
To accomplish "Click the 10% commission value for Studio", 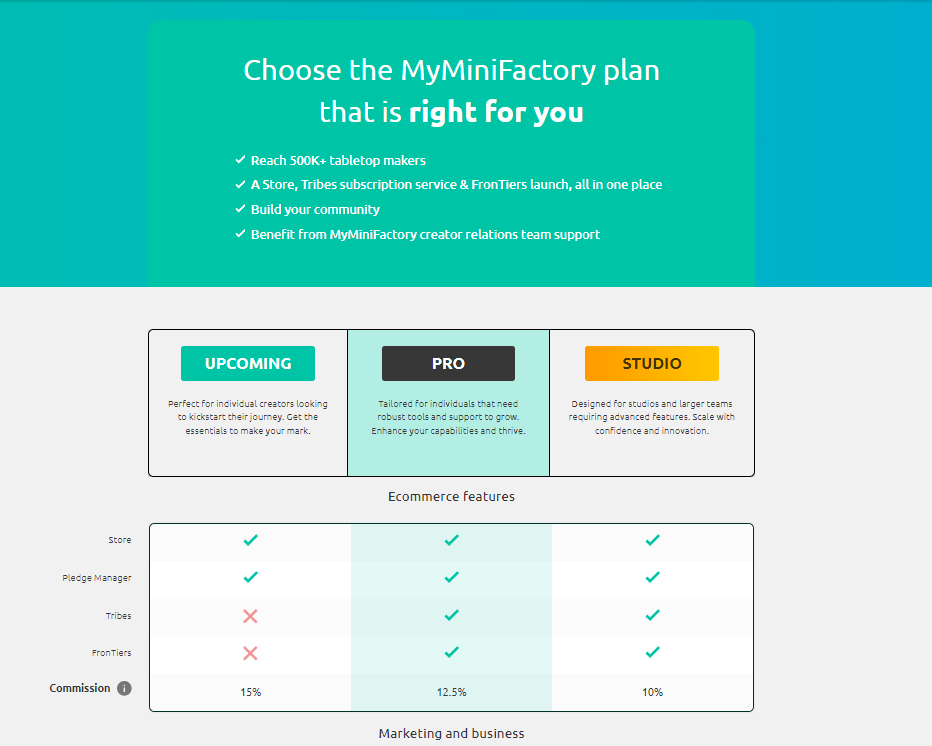I will (x=653, y=692).
